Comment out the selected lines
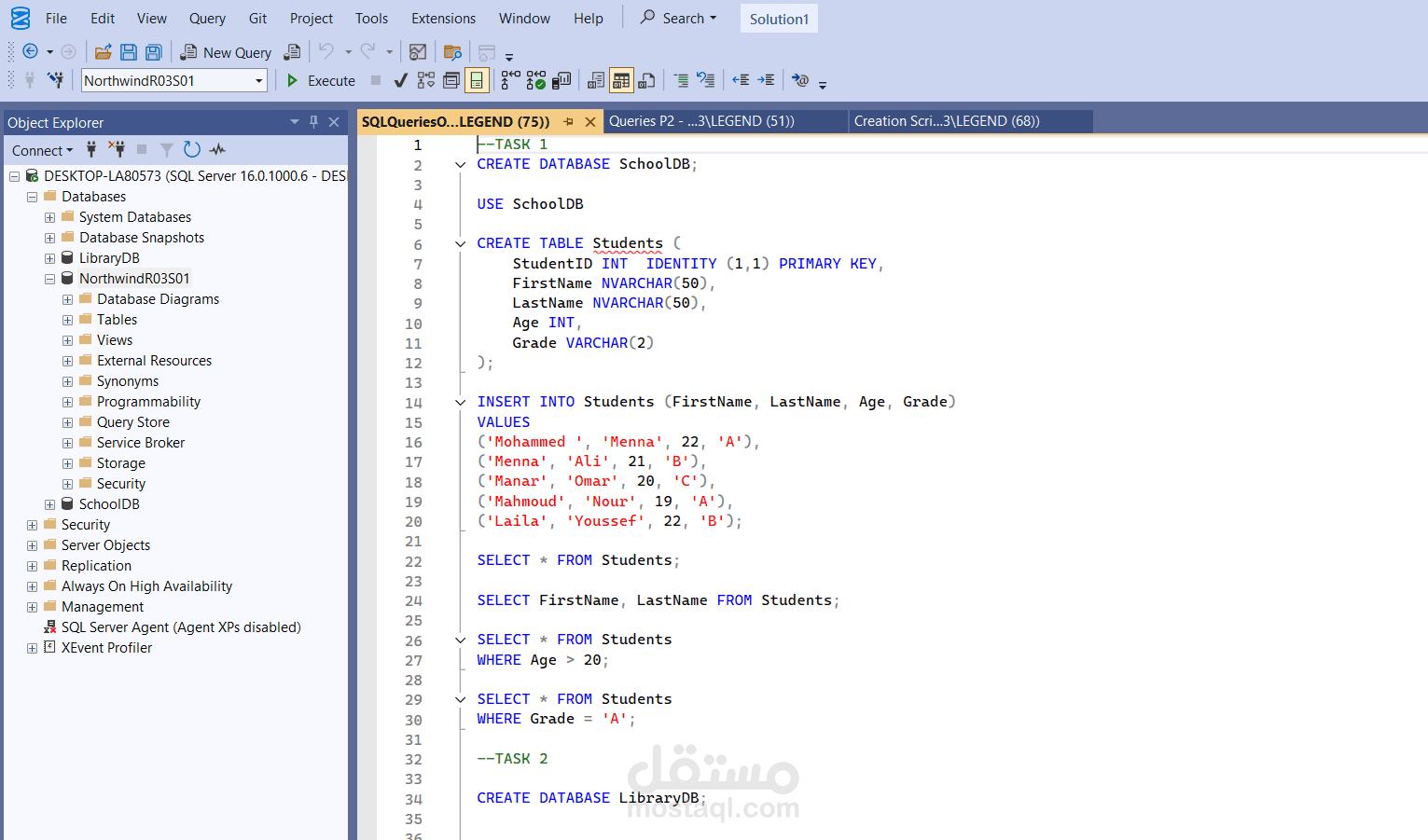1428x840 pixels. point(681,80)
